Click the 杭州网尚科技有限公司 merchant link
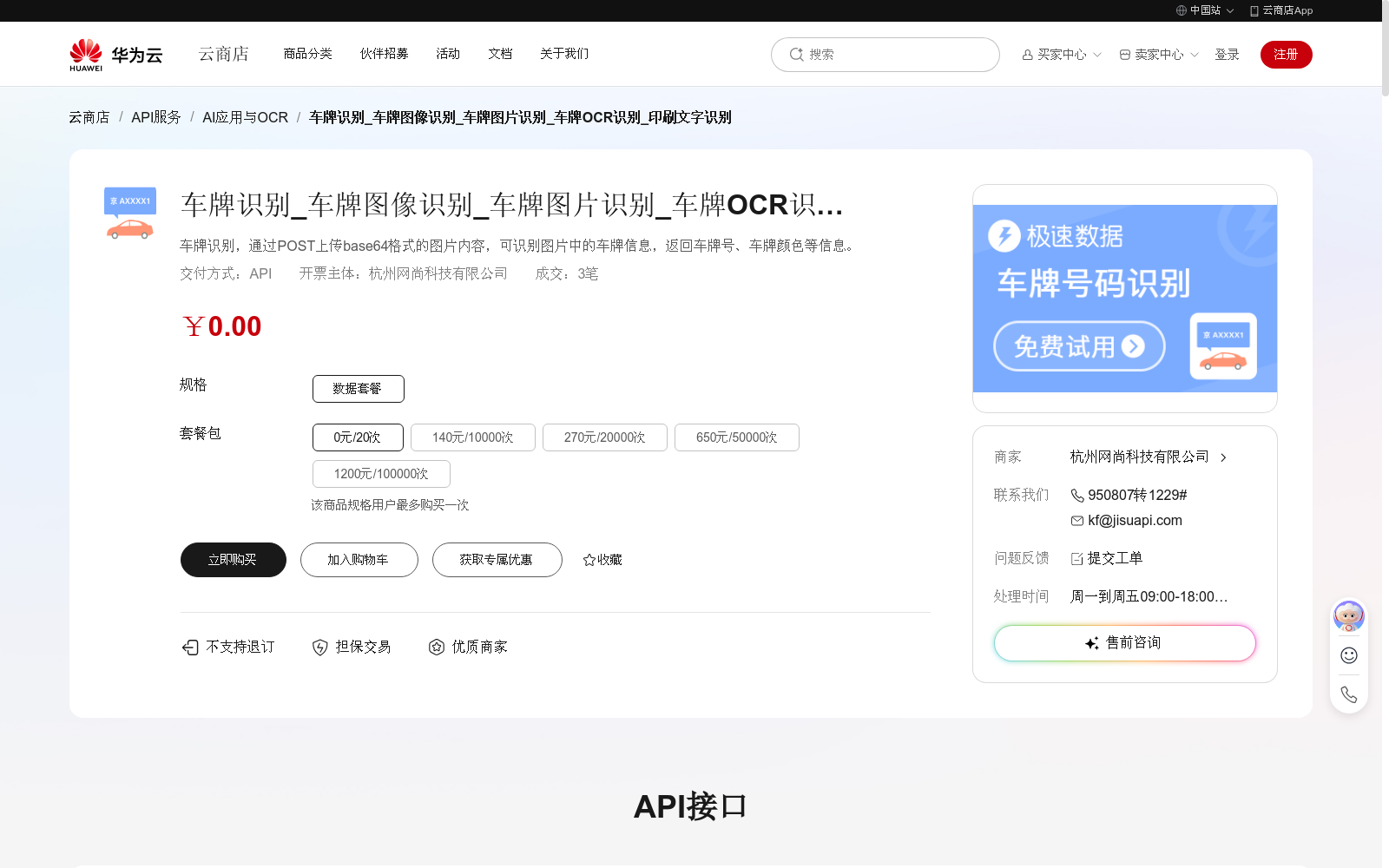This screenshot has width=1389, height=868. point(1140,457)
